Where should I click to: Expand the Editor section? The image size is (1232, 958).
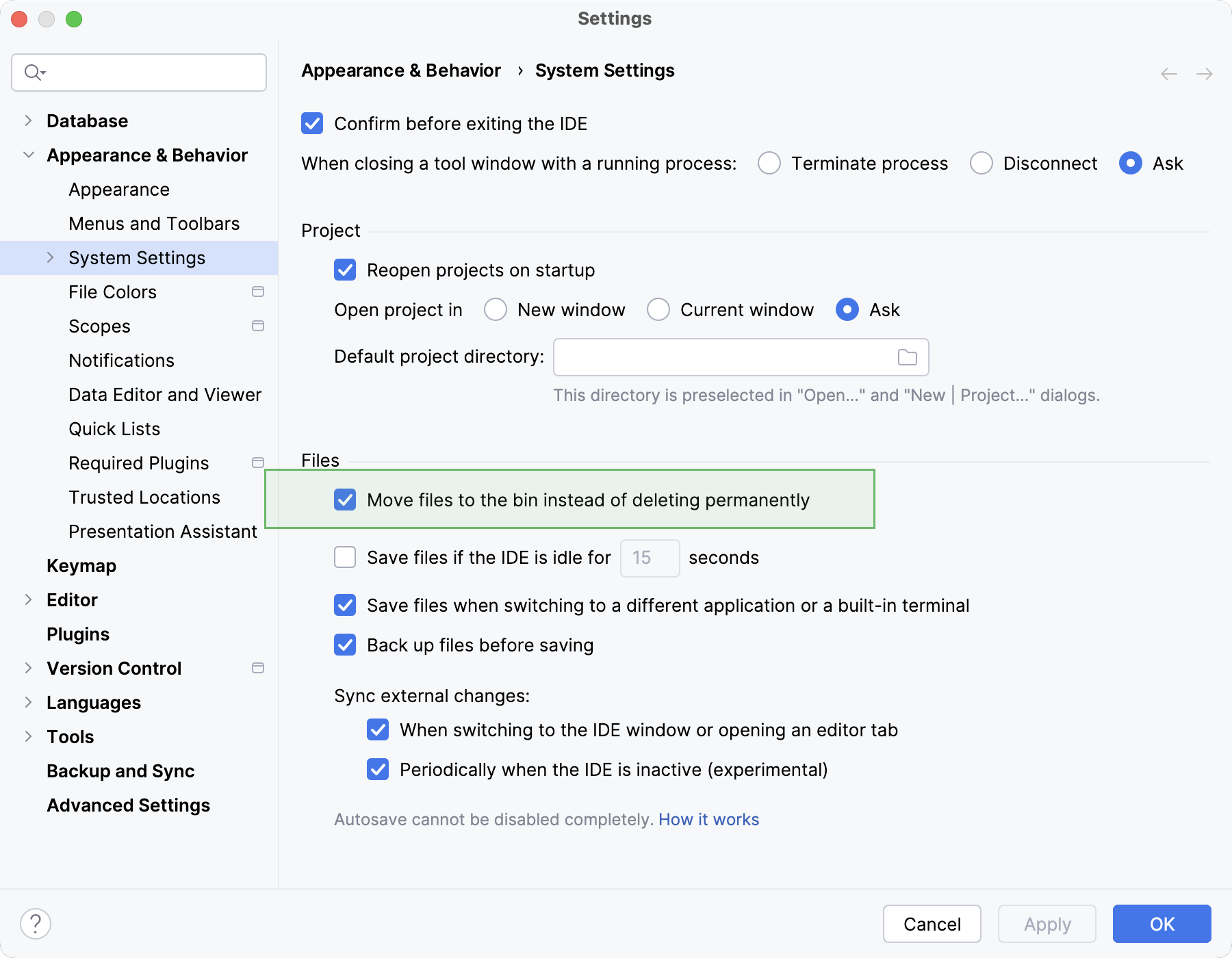click(x=29, y=599)
